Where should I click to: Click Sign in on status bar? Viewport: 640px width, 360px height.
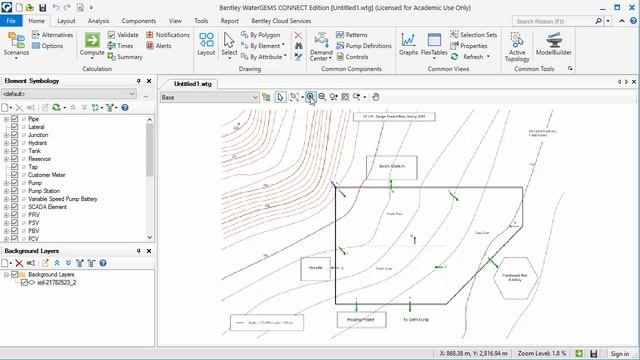[x=620, y=353]
